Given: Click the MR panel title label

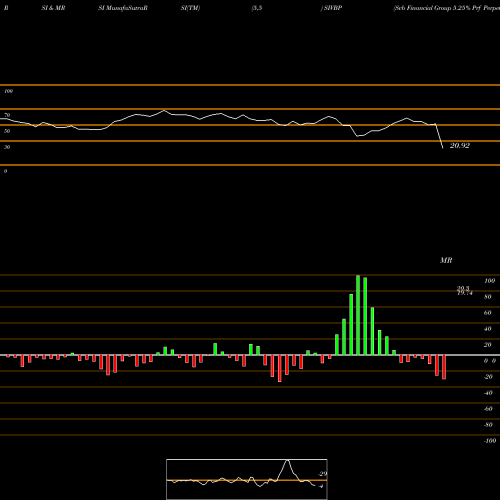Looking at the screenshot, I should (446, 260).
